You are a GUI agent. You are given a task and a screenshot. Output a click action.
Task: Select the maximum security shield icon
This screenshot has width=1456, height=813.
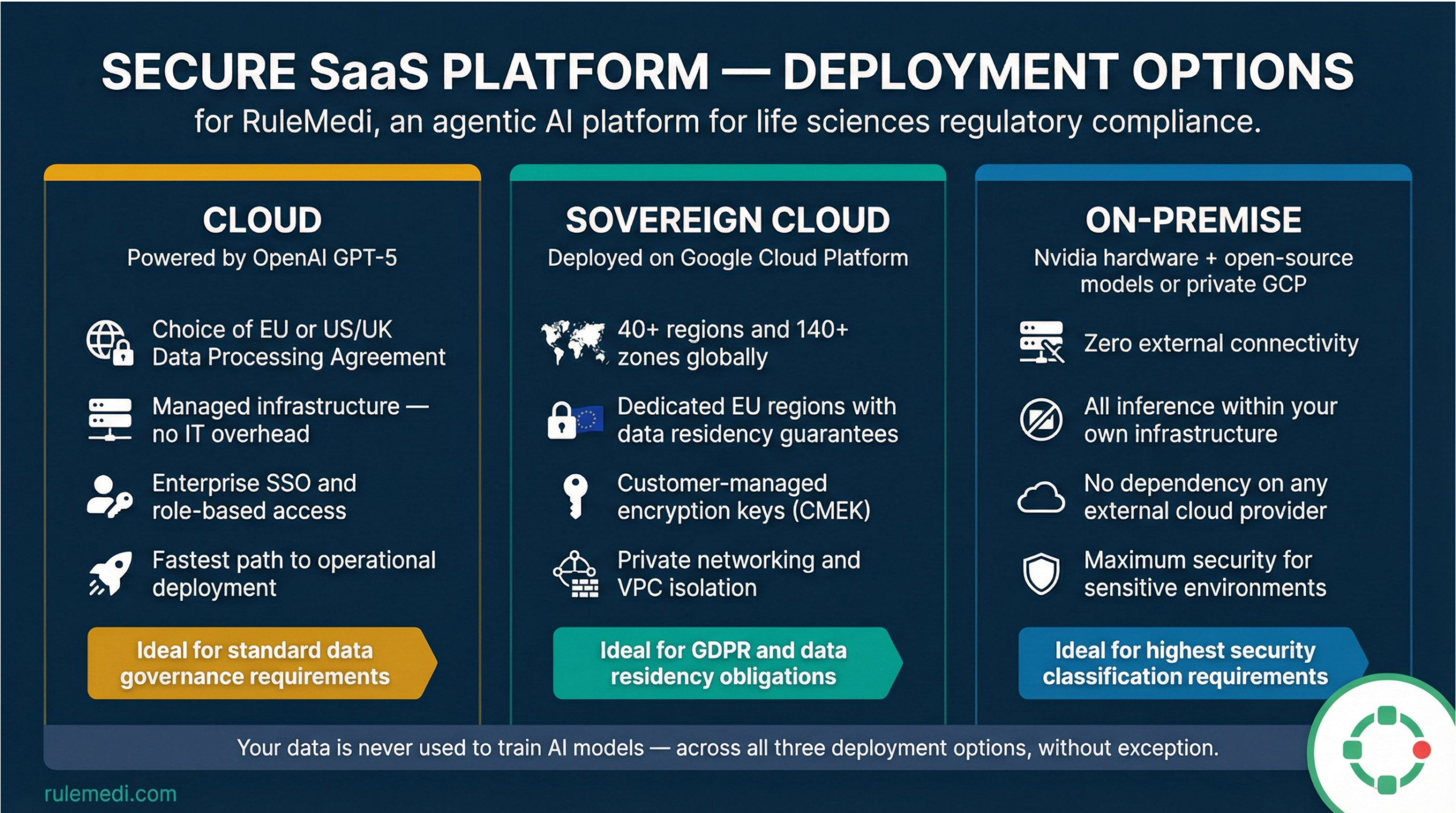click(1041, 571)
